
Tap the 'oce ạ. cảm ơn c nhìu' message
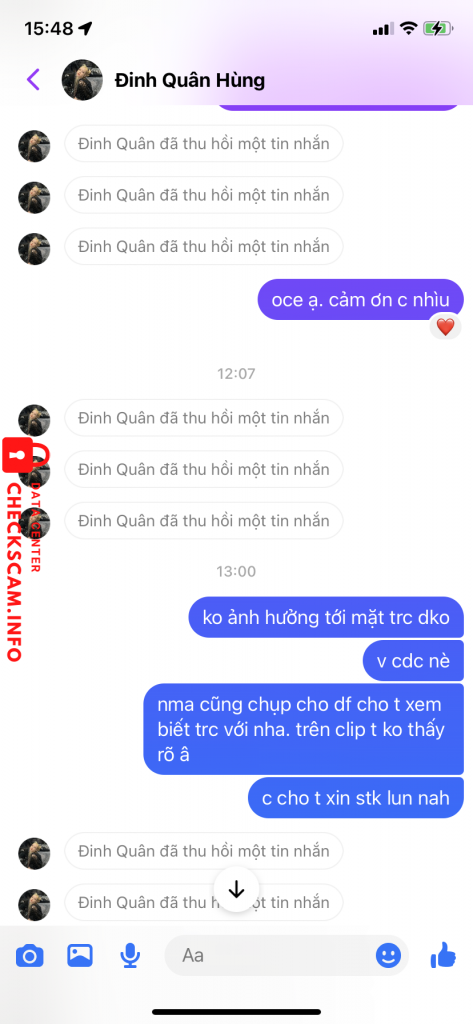coord(360,300)
